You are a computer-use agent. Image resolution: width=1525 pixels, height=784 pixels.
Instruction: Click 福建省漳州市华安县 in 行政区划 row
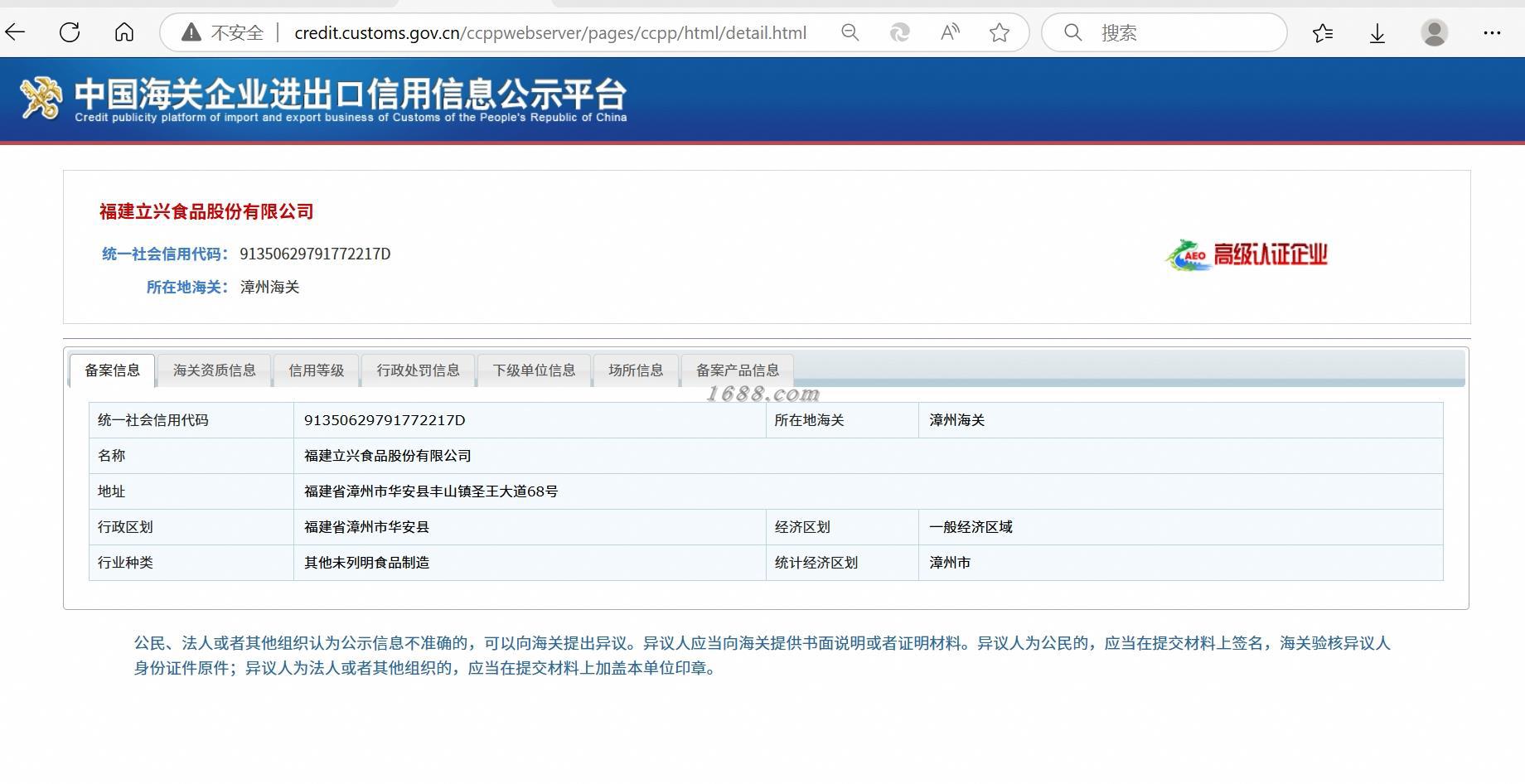366,527
